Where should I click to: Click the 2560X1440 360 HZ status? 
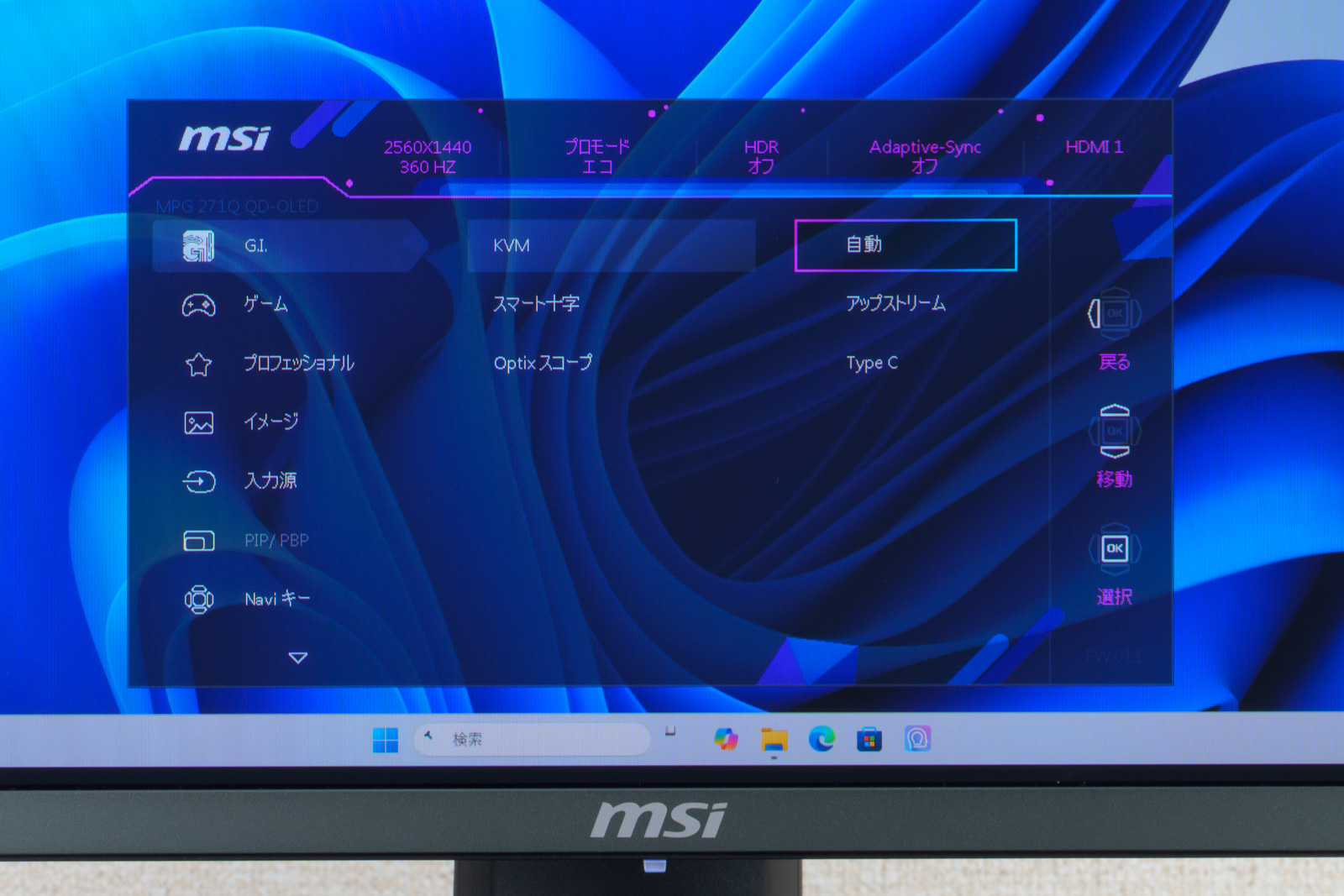point(428,157)
